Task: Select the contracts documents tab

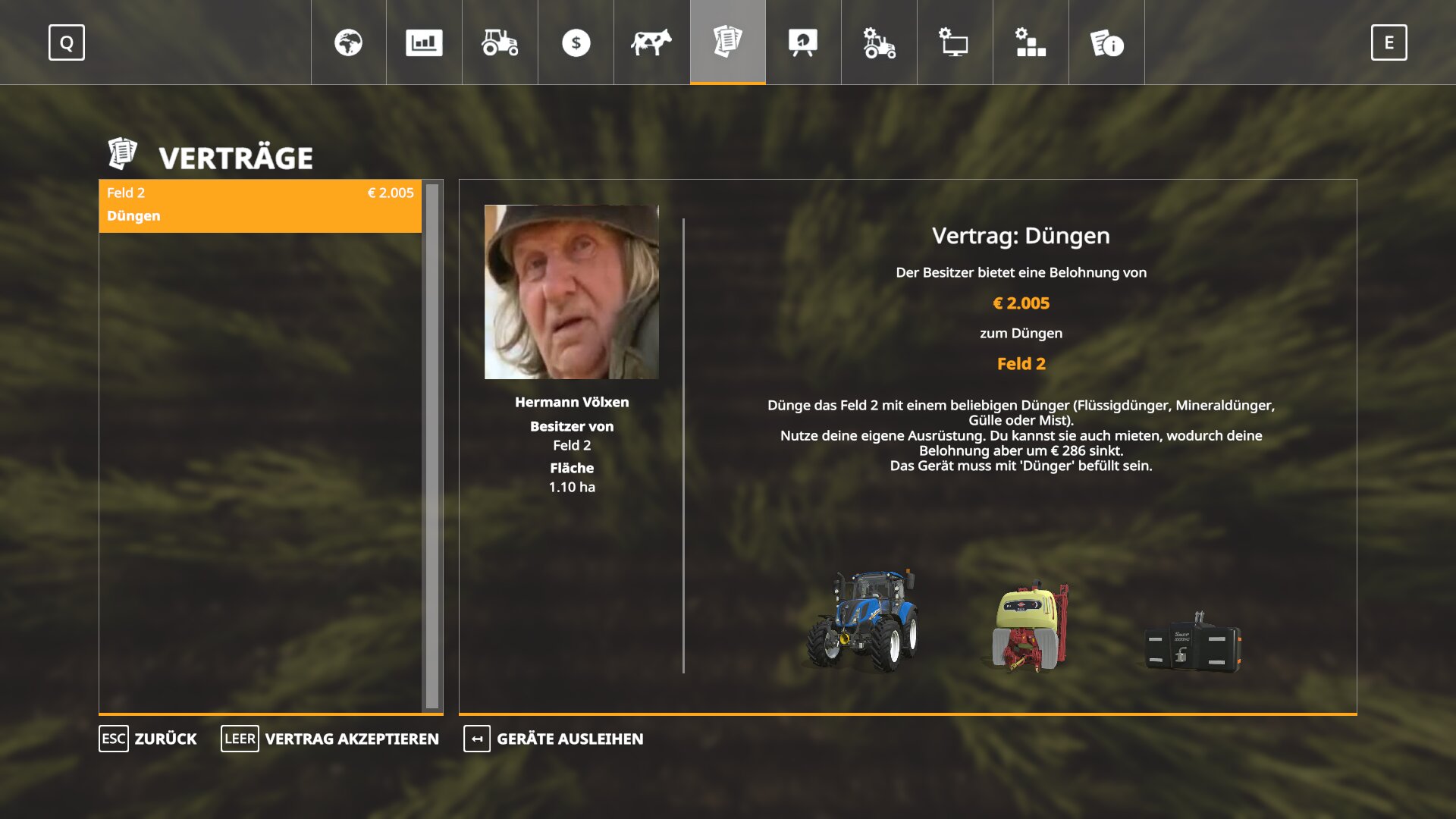Action: pos(727,42)
